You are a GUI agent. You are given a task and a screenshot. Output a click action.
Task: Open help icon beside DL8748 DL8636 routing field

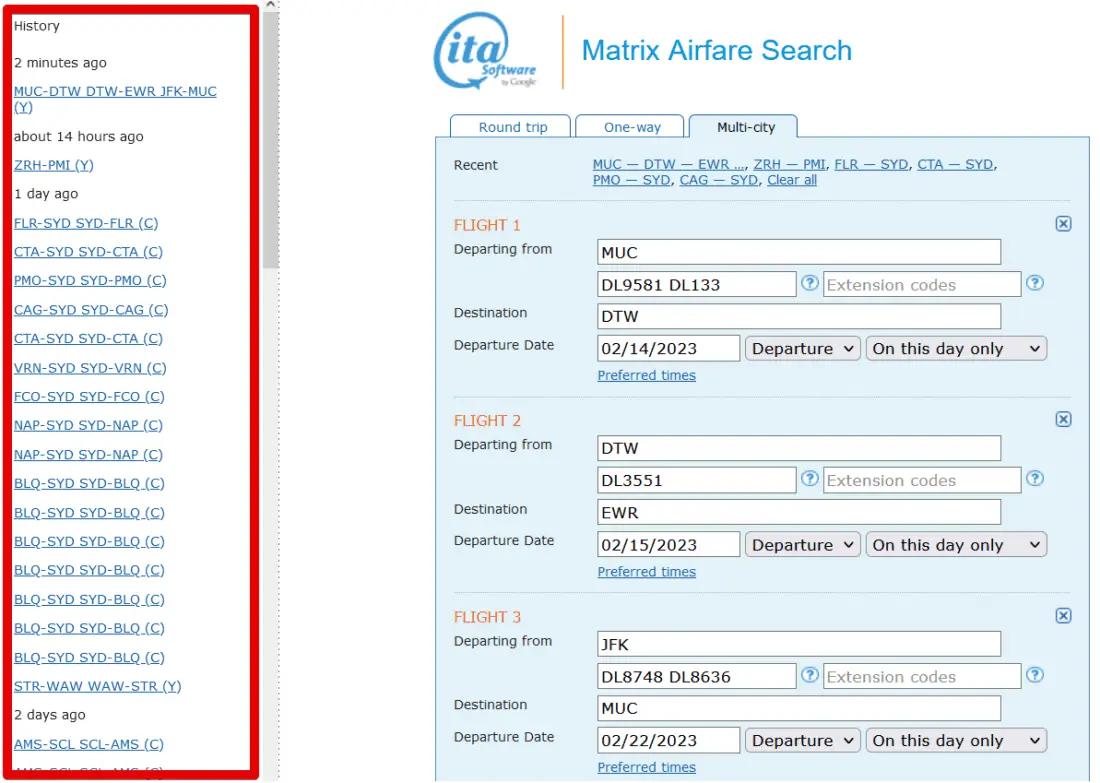(810, 676)
